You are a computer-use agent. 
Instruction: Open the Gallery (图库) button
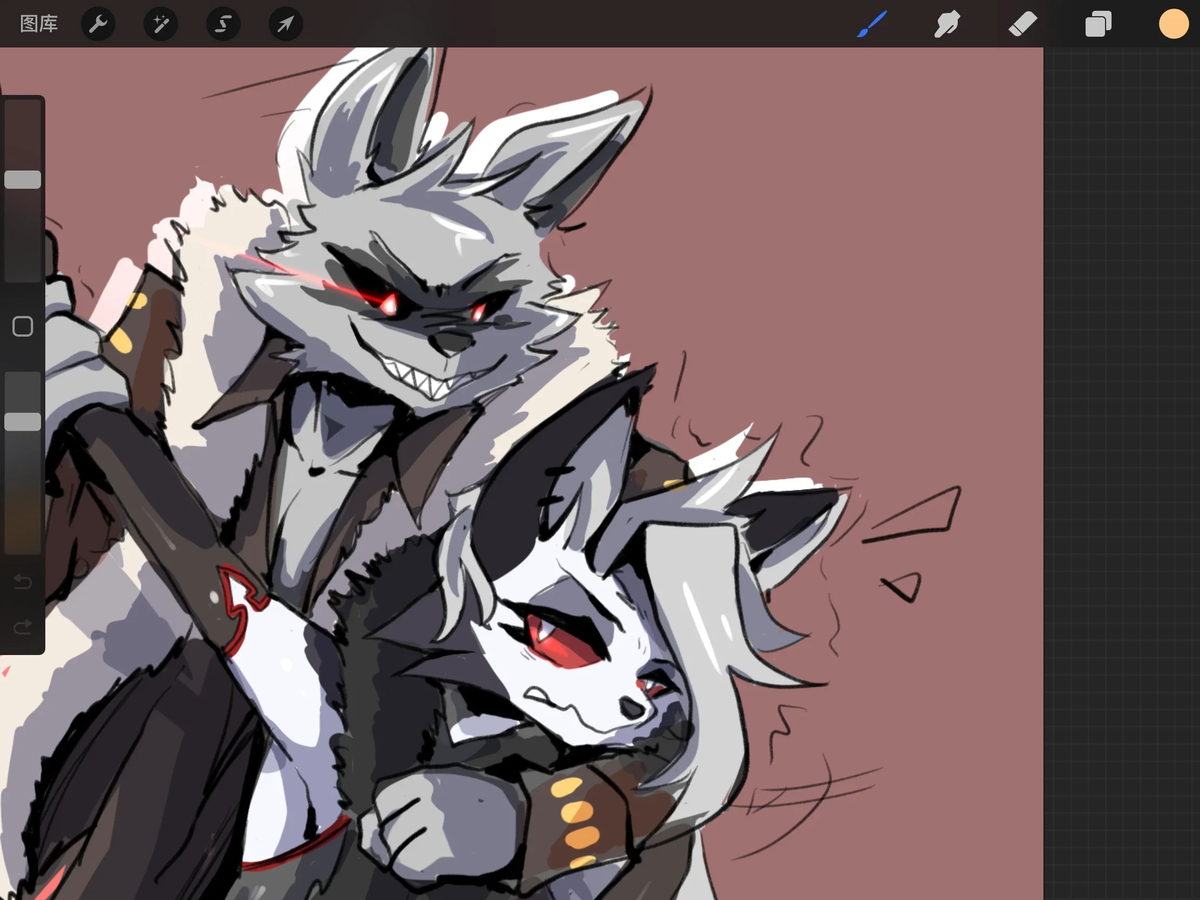click(39, 24)
